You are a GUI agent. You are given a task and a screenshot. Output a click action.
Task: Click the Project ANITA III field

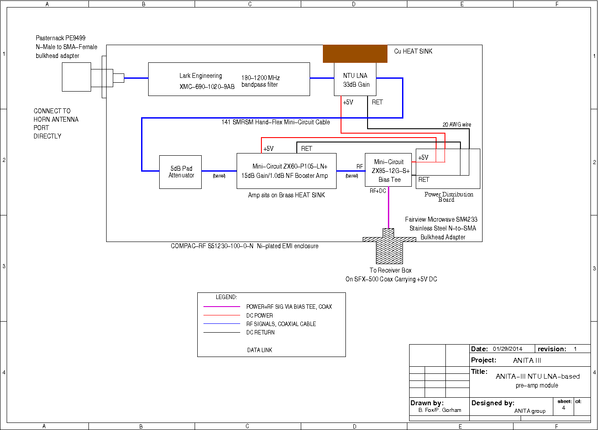[530, 360]
